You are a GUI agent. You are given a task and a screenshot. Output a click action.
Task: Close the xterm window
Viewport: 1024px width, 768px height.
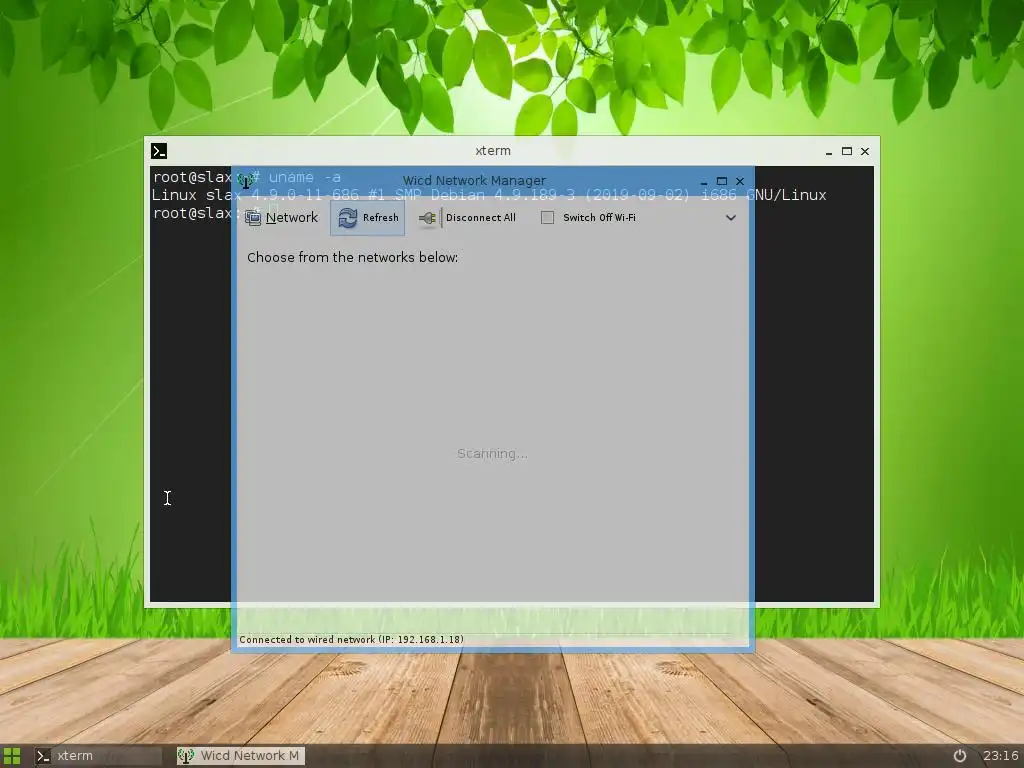865,151
